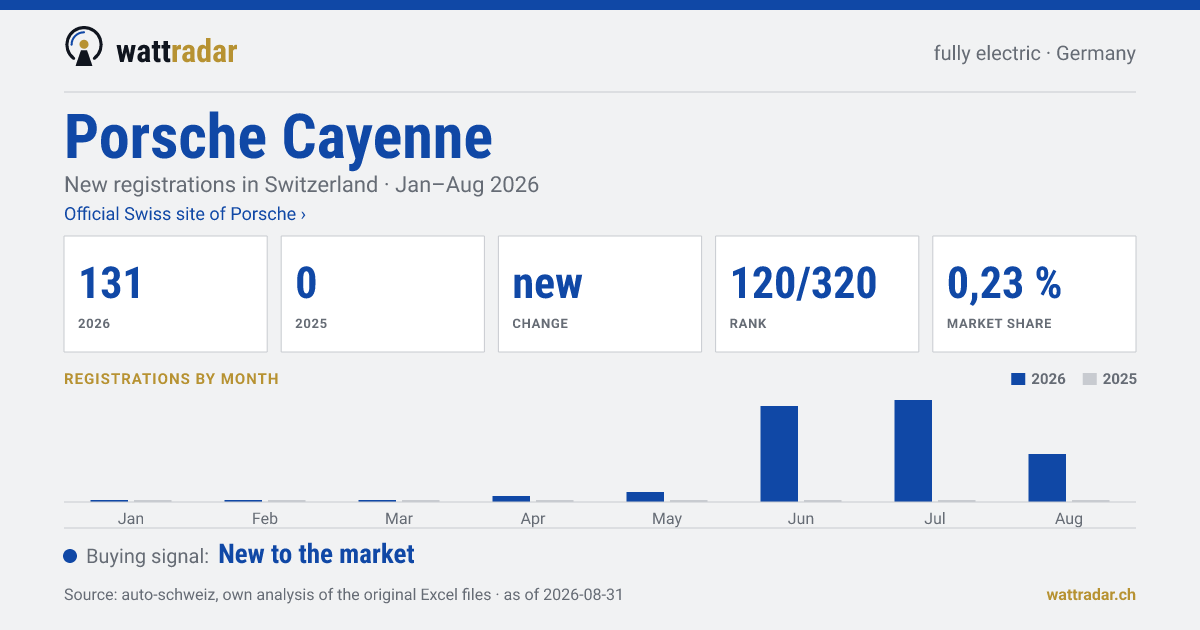Click the blue buying signal dot
Viewport: 1200px width, 630px height.
click(x=70, y=556)
